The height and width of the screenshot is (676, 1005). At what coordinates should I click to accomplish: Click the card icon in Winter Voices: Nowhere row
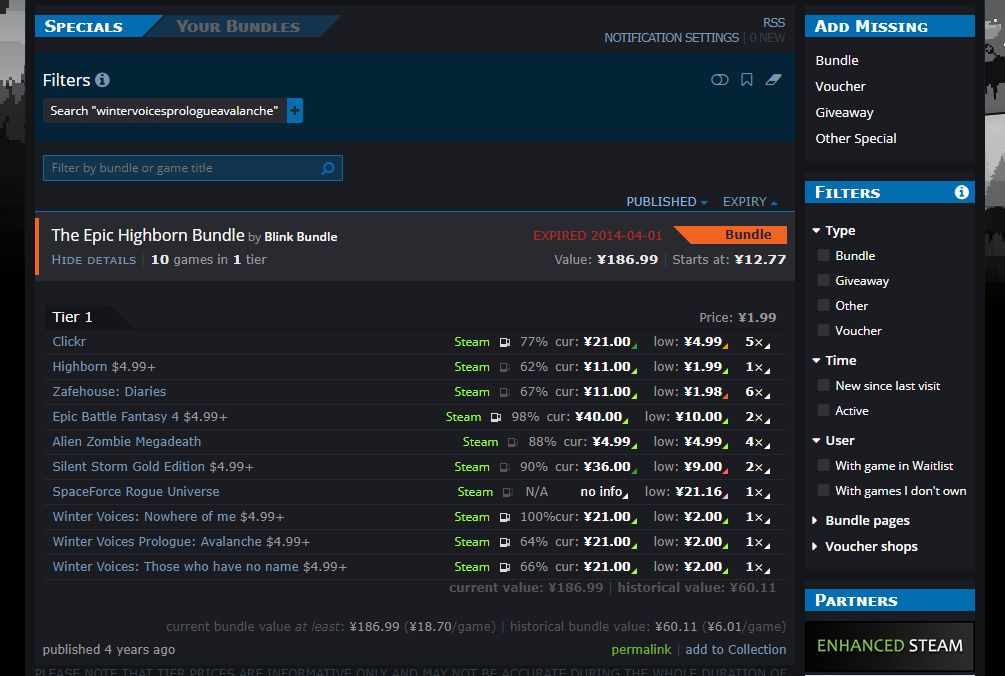[505, 517]
